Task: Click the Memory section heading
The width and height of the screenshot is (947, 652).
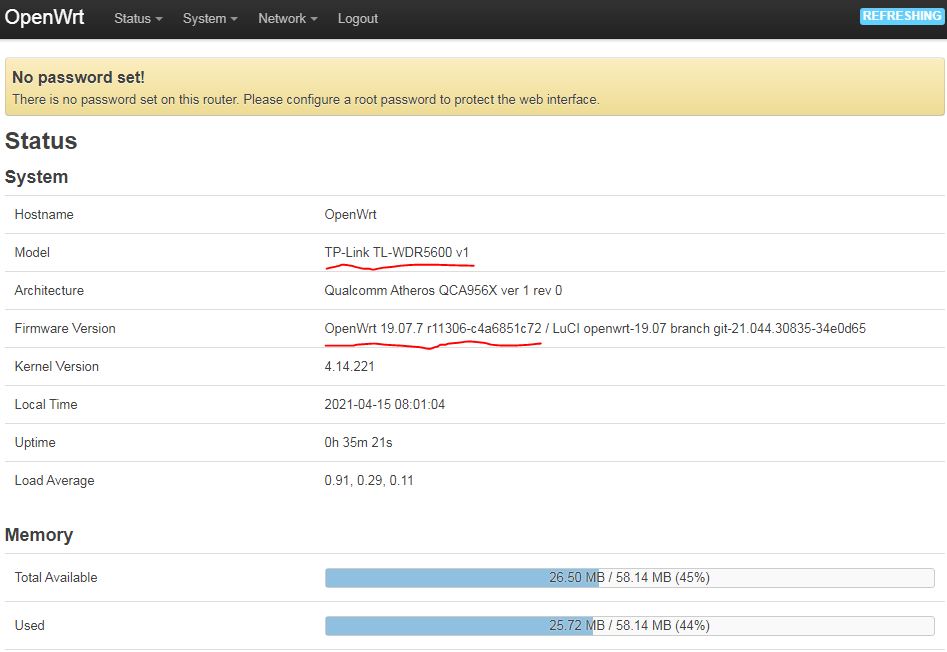Action: tap(39, 535)
